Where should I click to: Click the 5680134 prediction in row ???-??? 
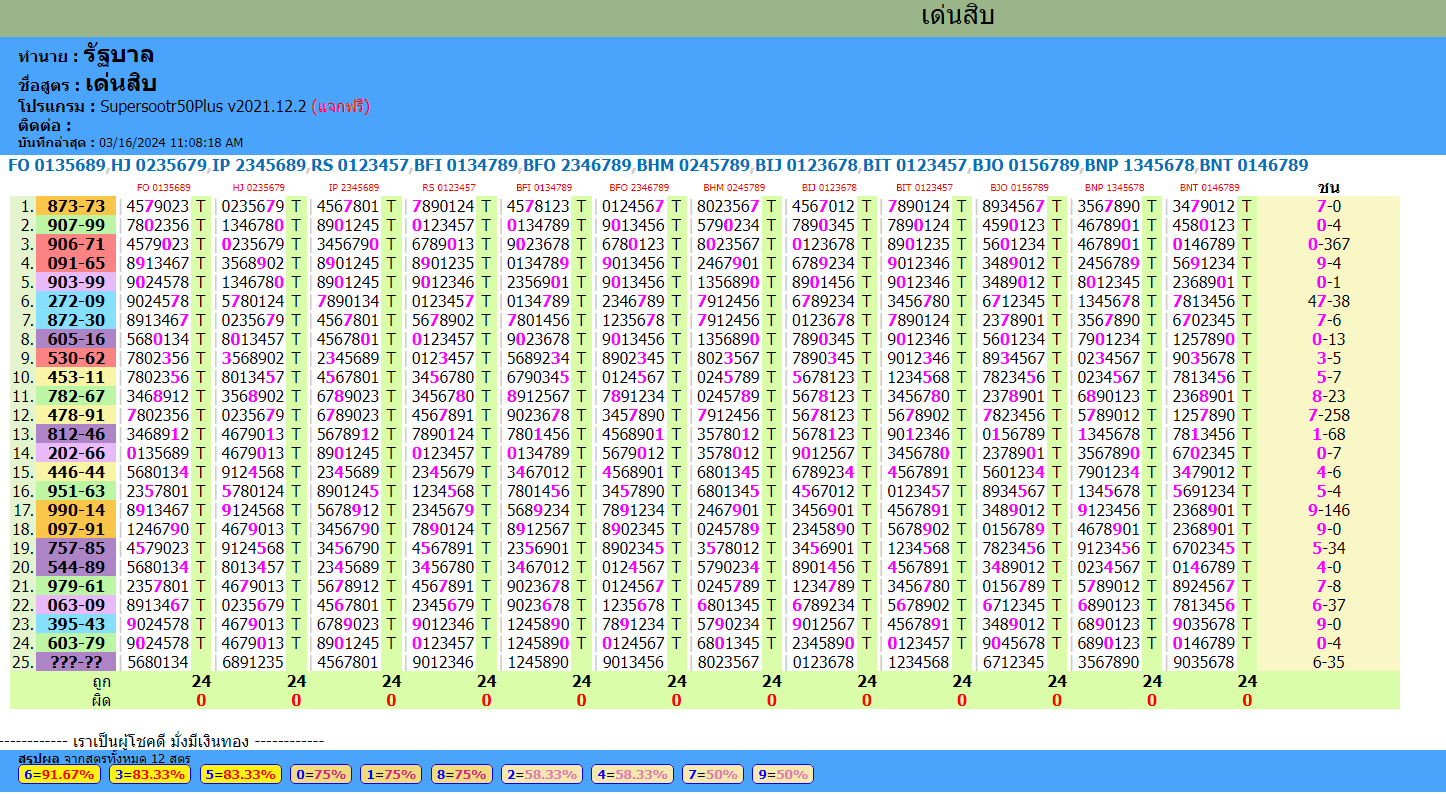click(158, 662)
